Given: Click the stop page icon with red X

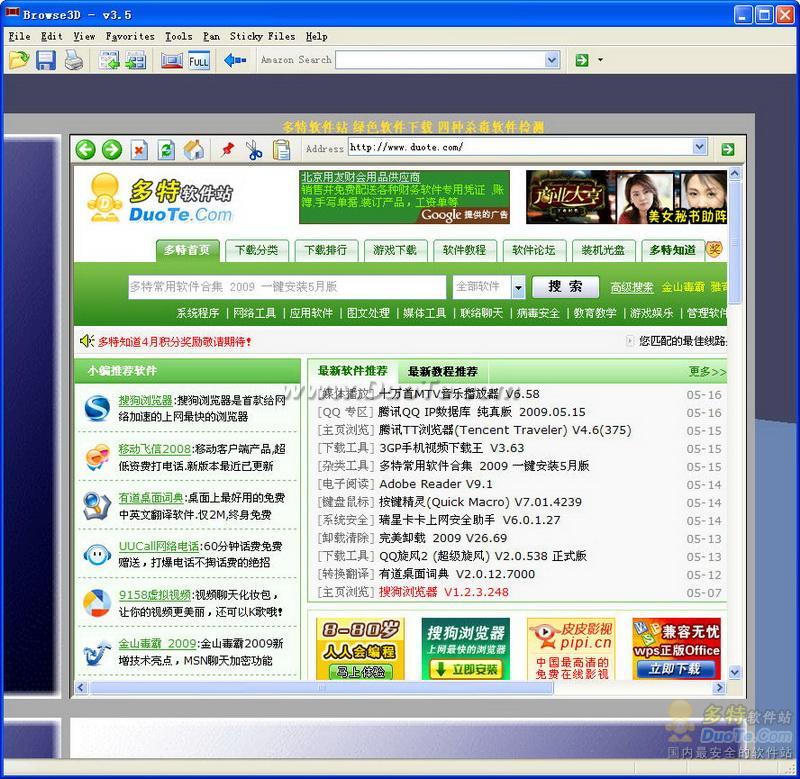Looking at the screenshot, I should [x=139, y=150].
